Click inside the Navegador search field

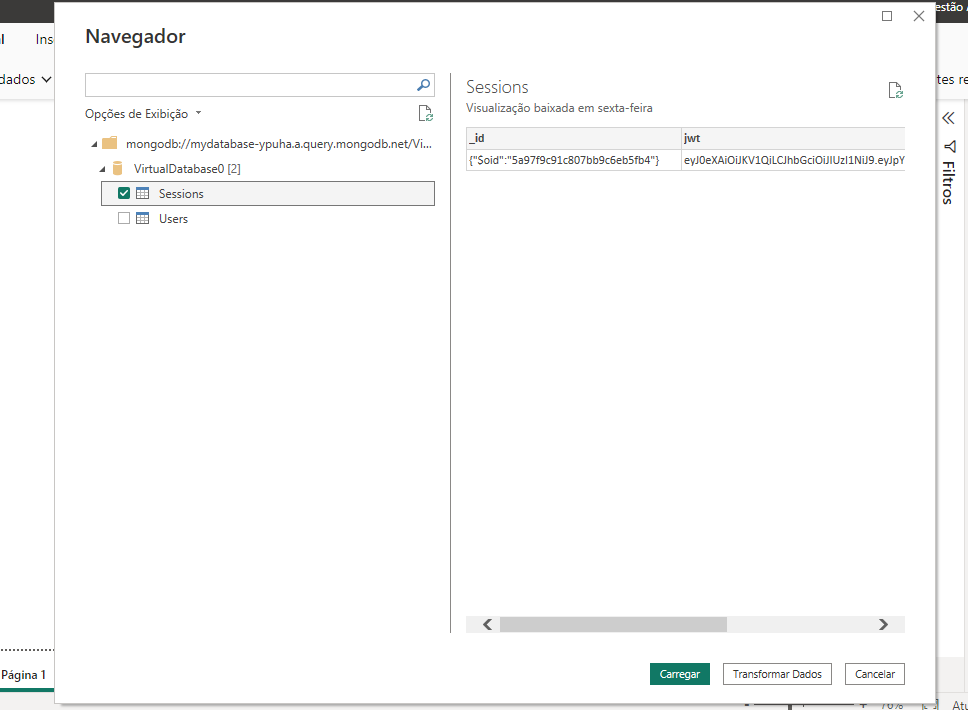pos(250,85)
